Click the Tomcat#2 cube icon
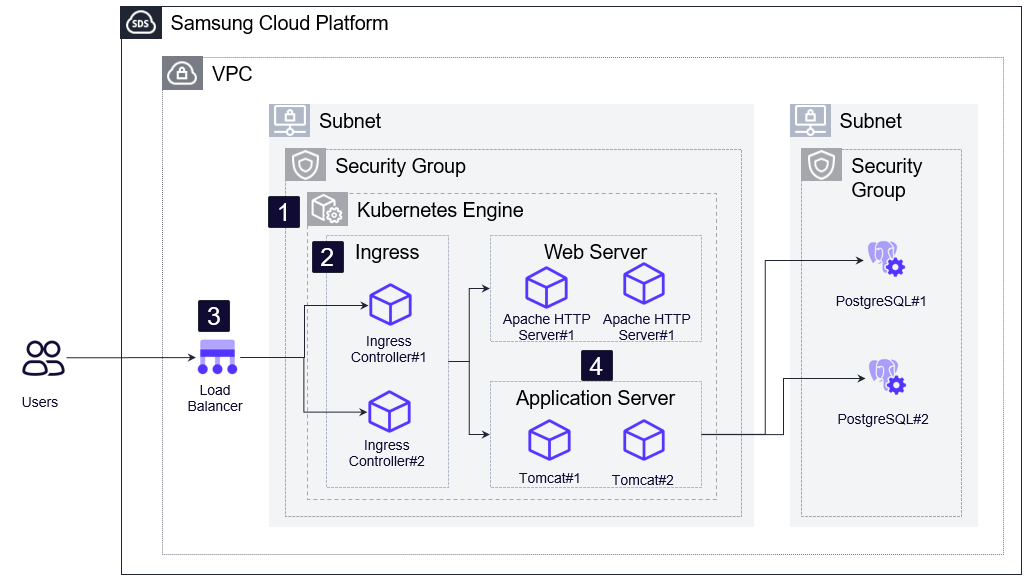 [x=644, y=440]
